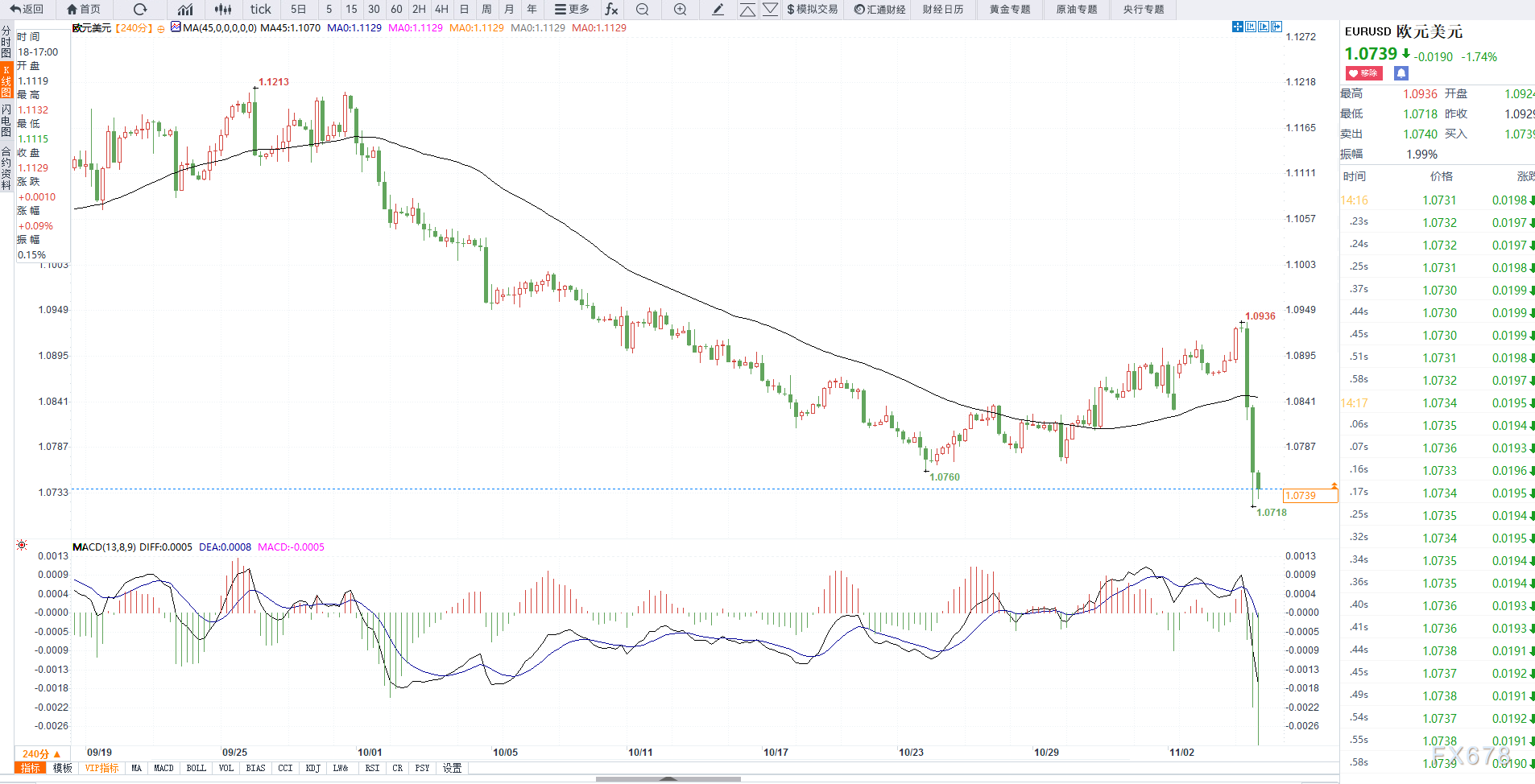Open the fx formula indicator tool
This screenshot has height=784, width=1535.
[611, 10]
